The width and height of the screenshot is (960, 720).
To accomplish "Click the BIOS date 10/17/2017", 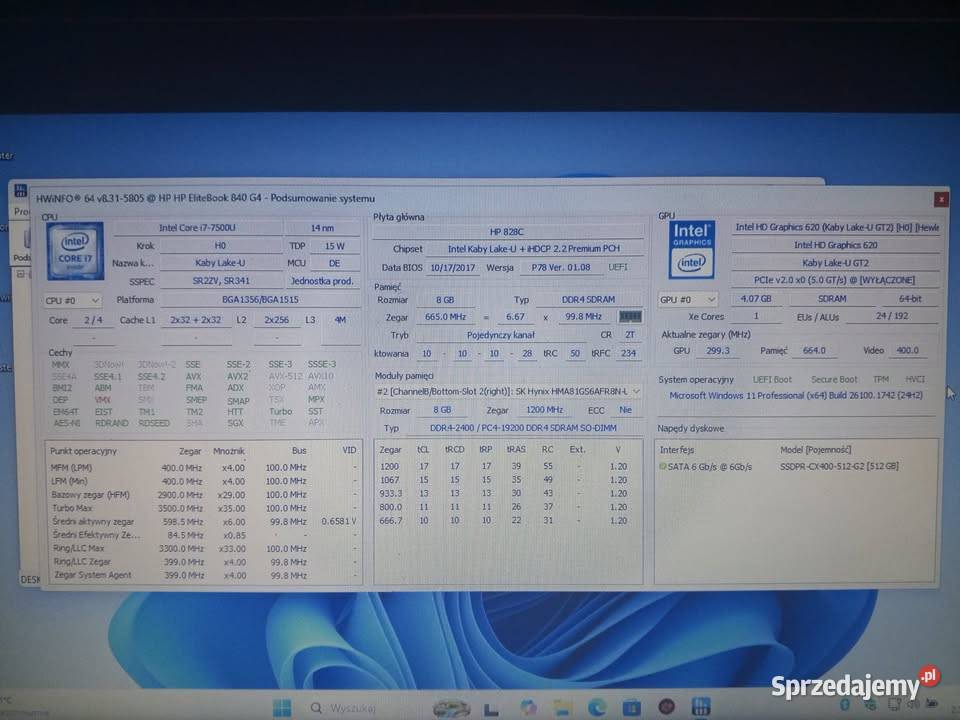I will point(452,268).
